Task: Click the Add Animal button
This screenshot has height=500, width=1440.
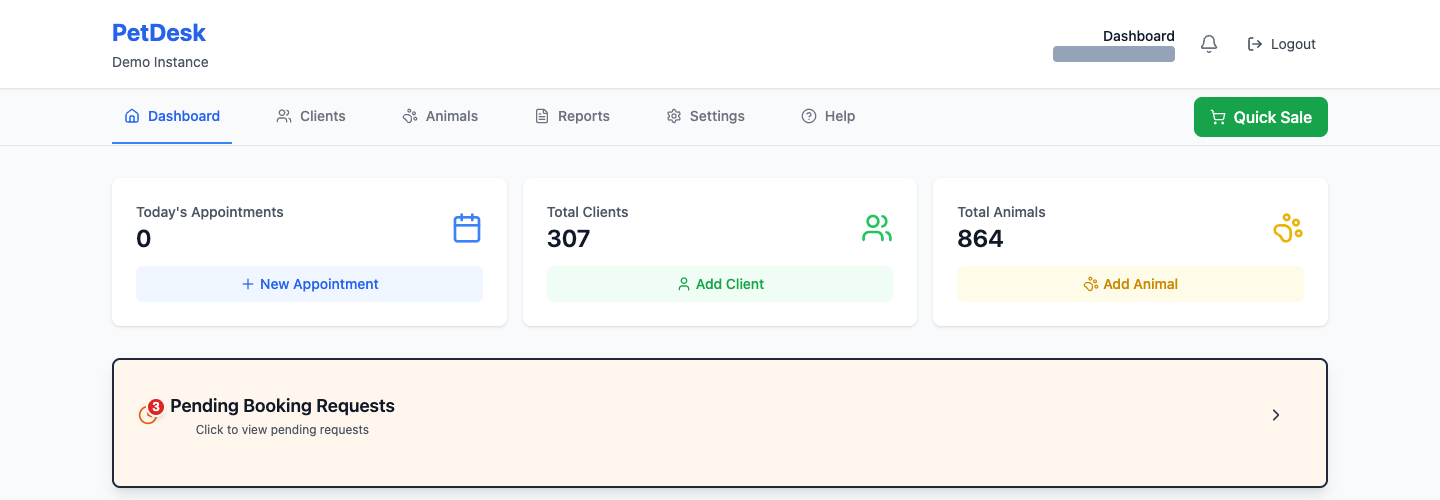Action: point(1130,284)
